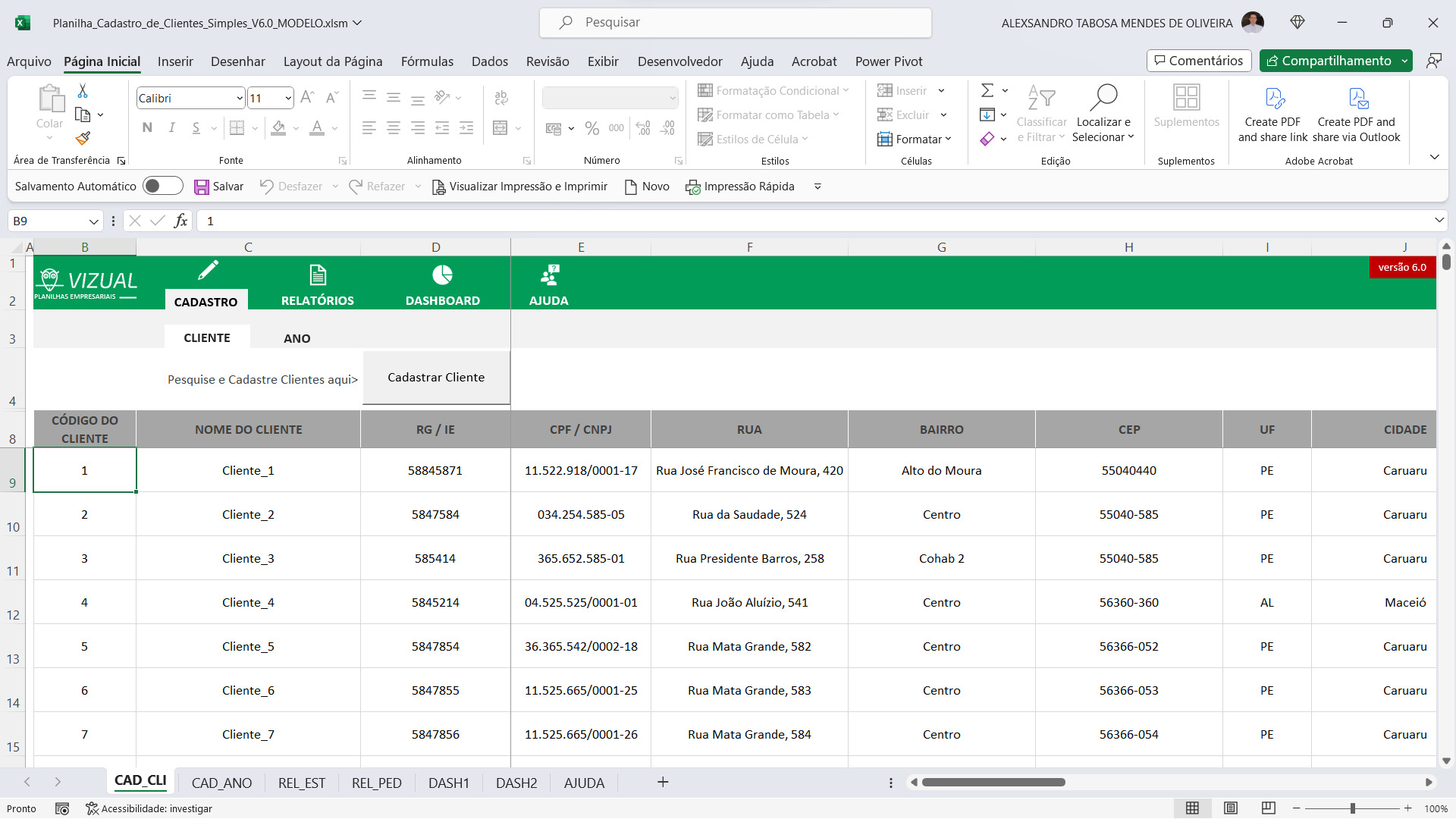Toggle bold formatting with the N button
The image size is (1456, 819).
pos(147,128)
